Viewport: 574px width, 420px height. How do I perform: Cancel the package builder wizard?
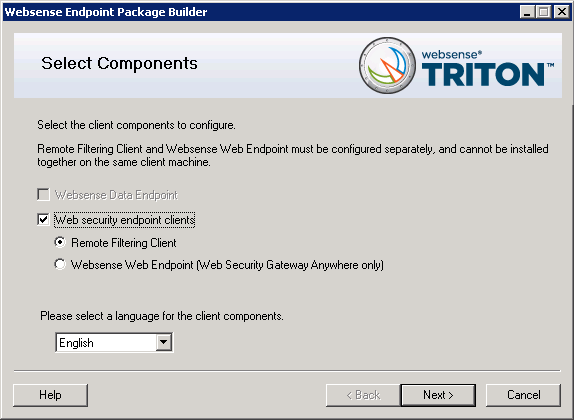pyautogui.click(x=523, y=395)
